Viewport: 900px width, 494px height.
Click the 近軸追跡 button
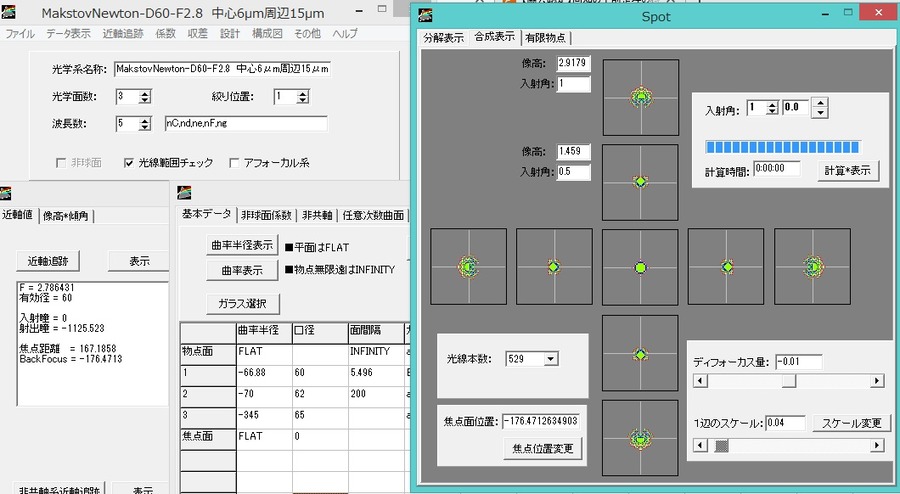click(x=48, y=261)
